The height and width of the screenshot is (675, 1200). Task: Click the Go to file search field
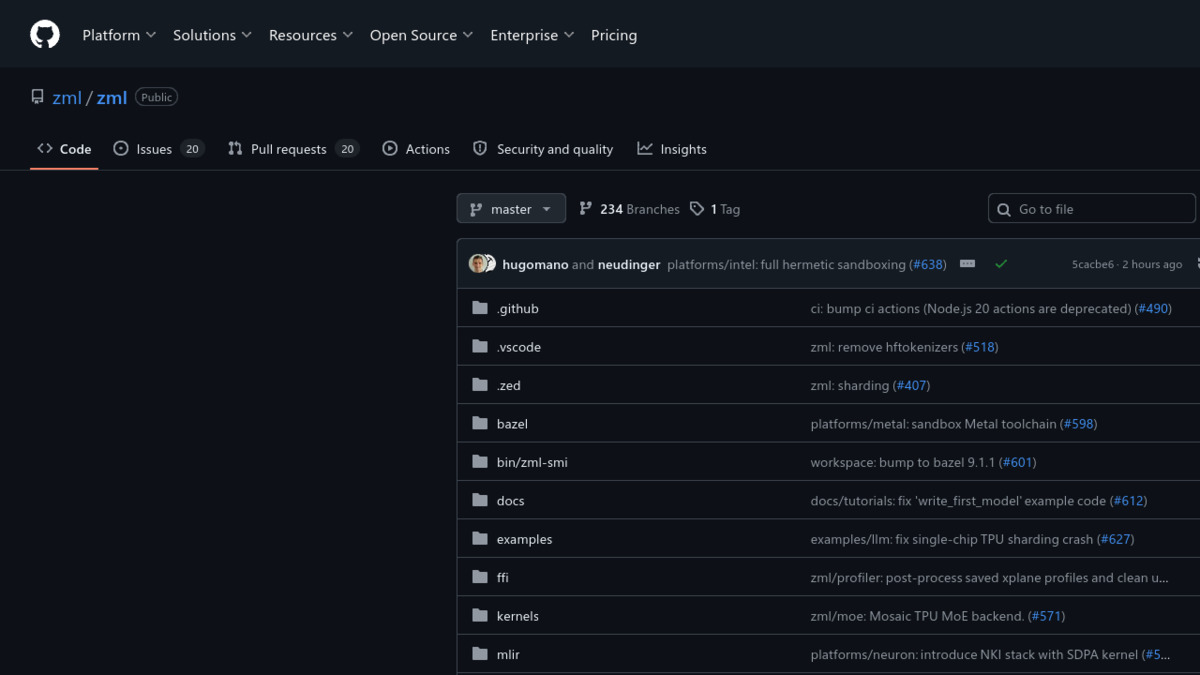coord(1092,209)
